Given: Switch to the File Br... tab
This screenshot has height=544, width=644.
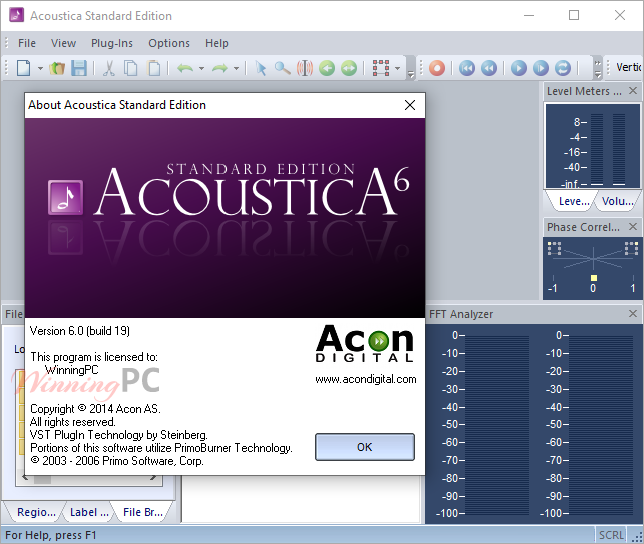Looking at the screenshot, I should (x=143, y=512).
